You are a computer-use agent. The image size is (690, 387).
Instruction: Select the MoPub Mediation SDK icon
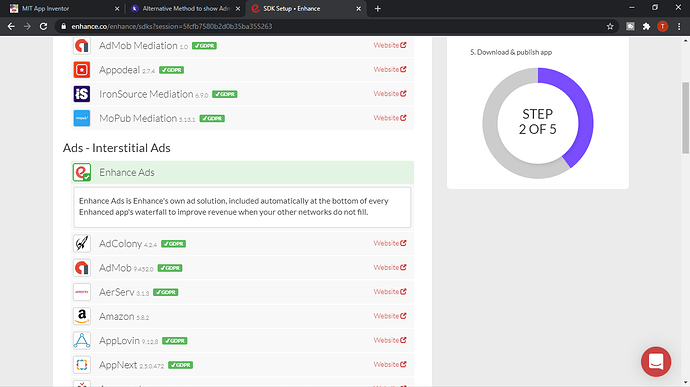(x=82, y=118)
